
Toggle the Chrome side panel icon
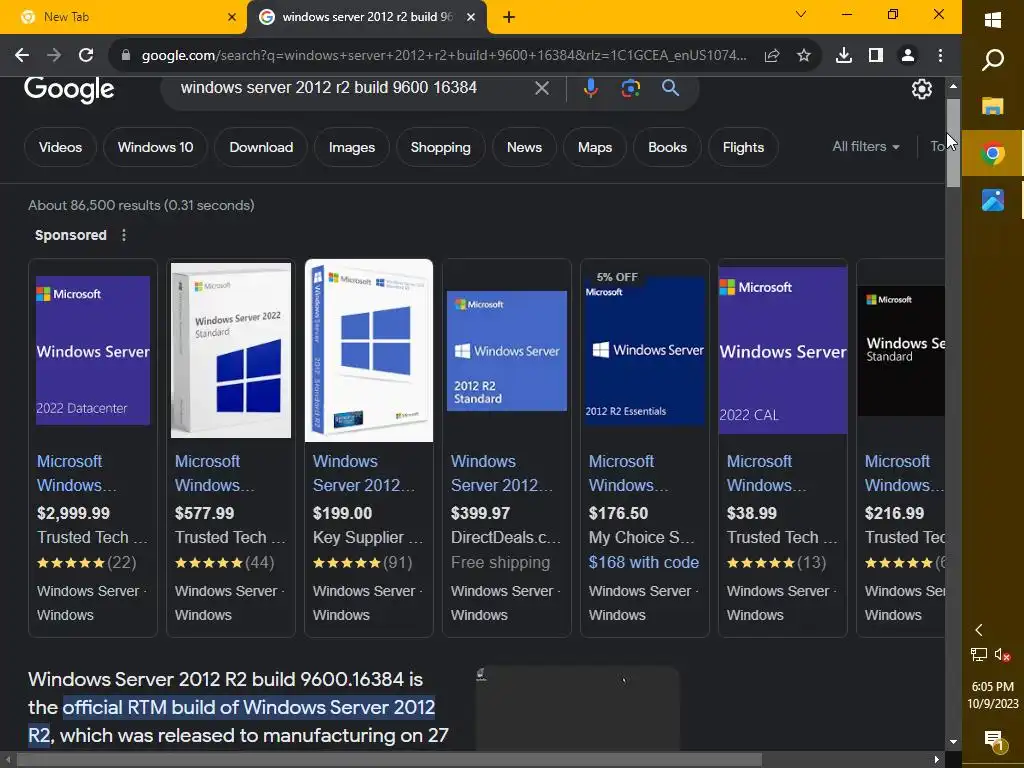(x=876, y=56)
